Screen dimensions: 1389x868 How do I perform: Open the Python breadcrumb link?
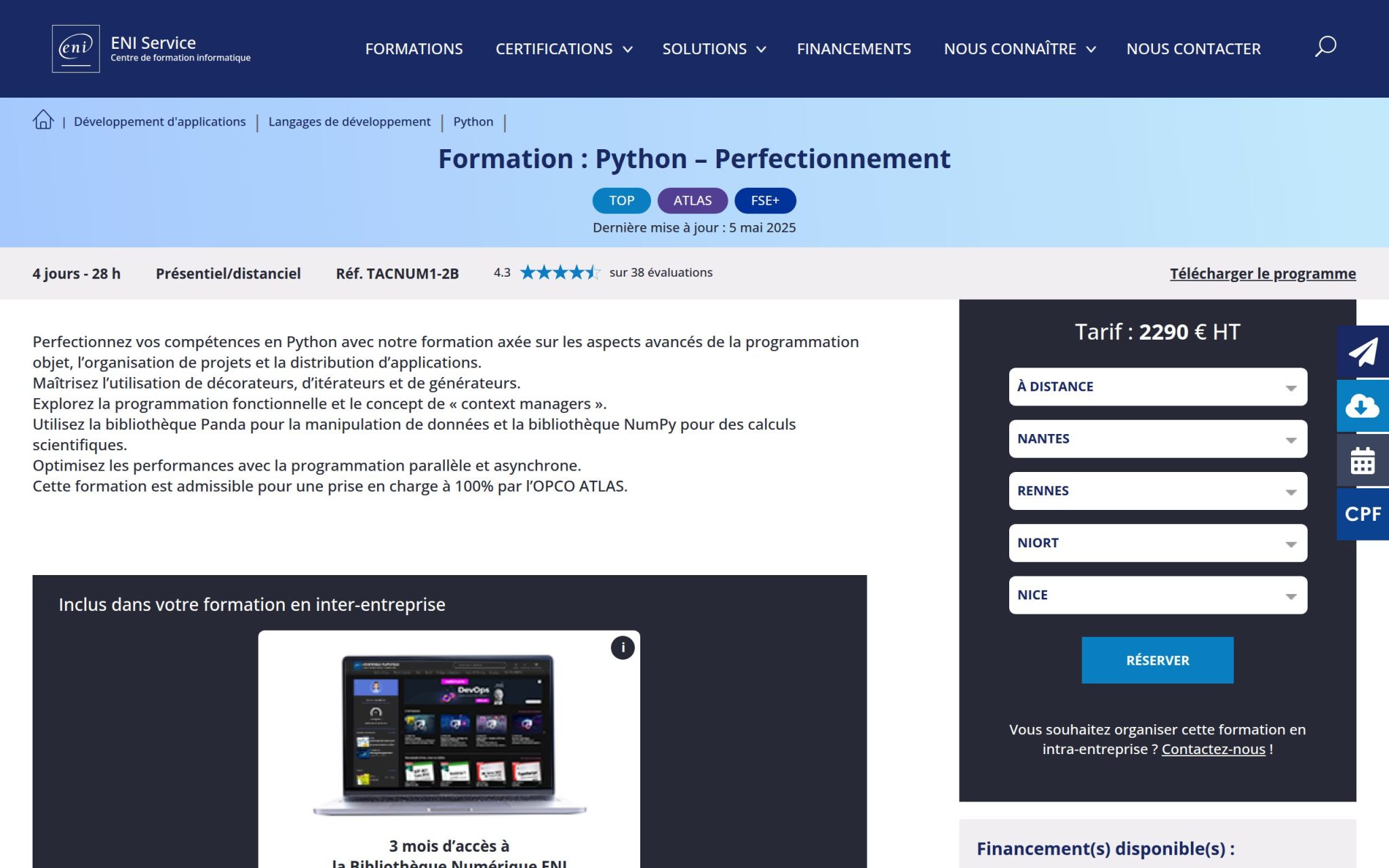473,121
